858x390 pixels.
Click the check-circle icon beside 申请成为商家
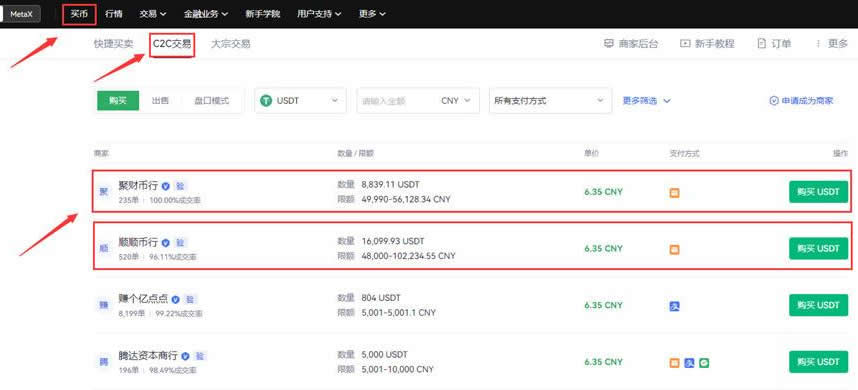[x=774, y=101]
